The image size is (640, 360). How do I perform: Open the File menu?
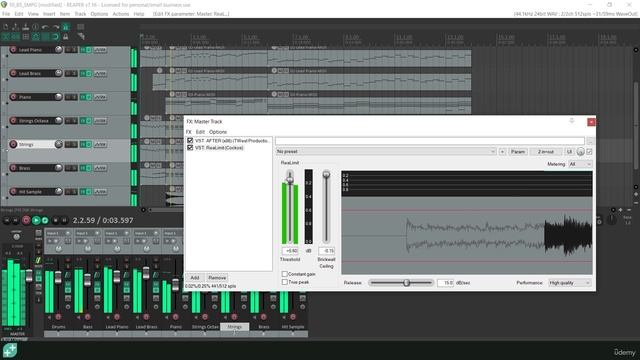click(x=6, y=14)
